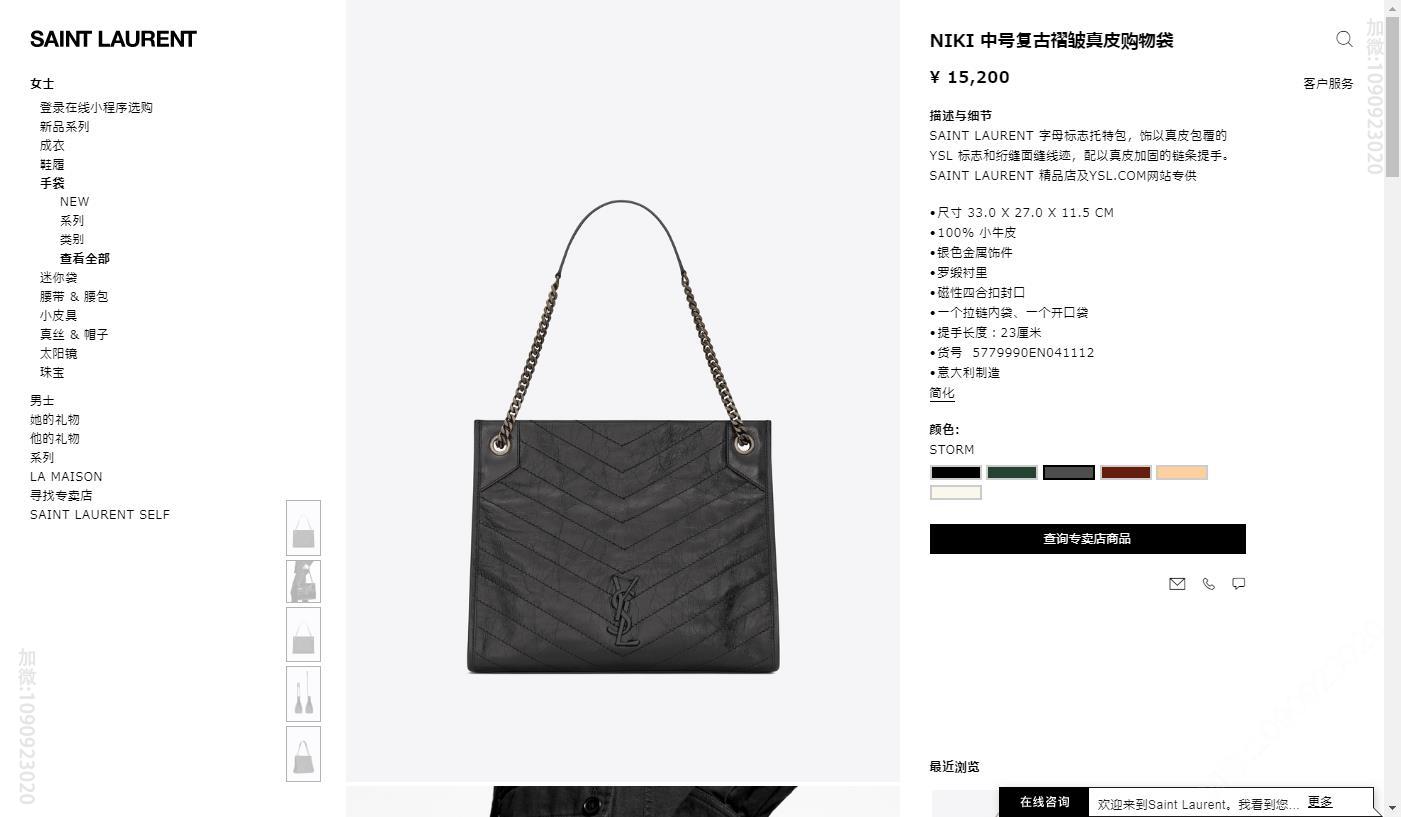
Task: Open the 类别 submenu under 手袋
Action: point(72,239)
